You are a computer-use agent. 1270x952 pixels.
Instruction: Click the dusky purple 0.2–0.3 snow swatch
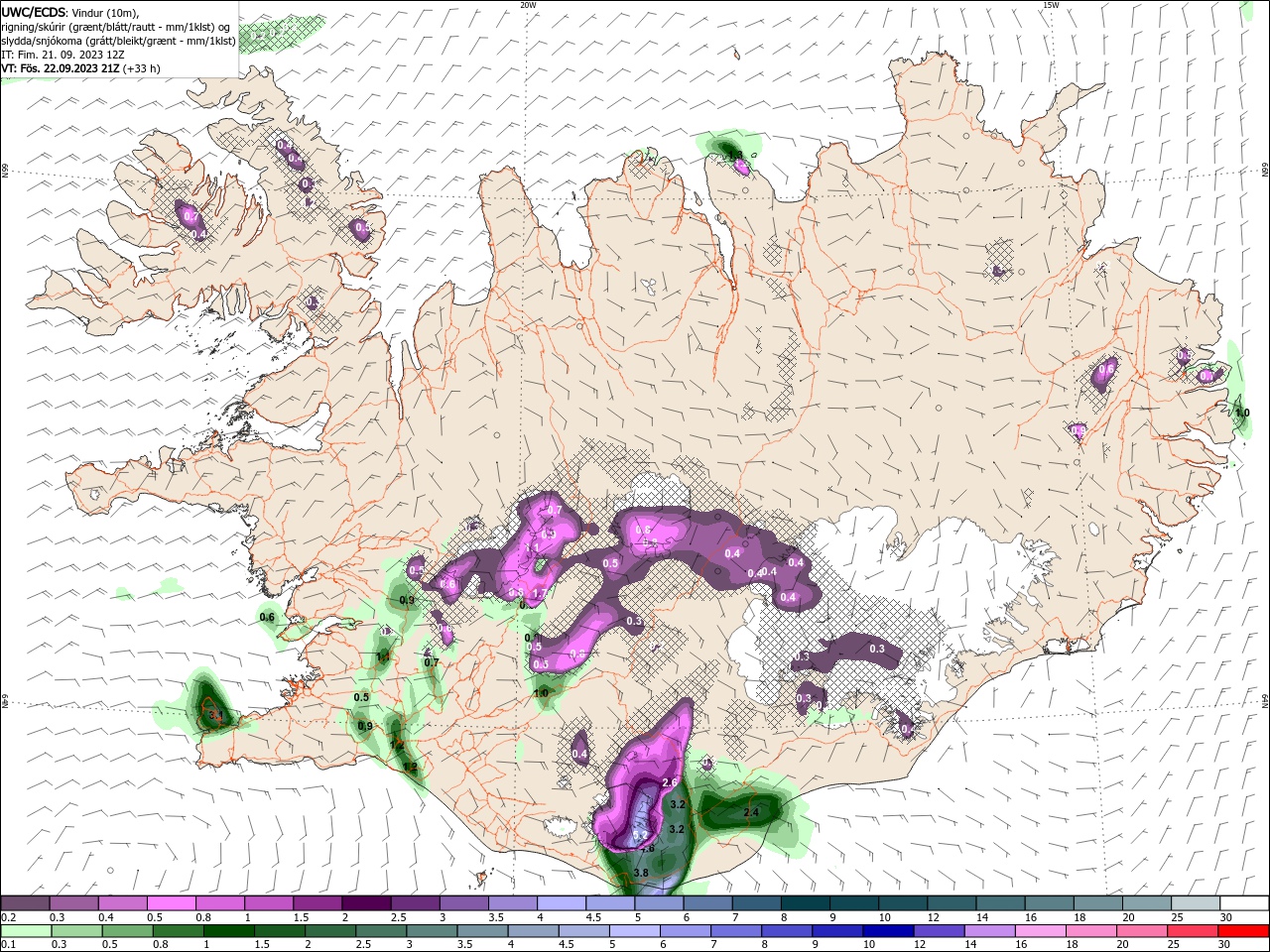point(25,903)
